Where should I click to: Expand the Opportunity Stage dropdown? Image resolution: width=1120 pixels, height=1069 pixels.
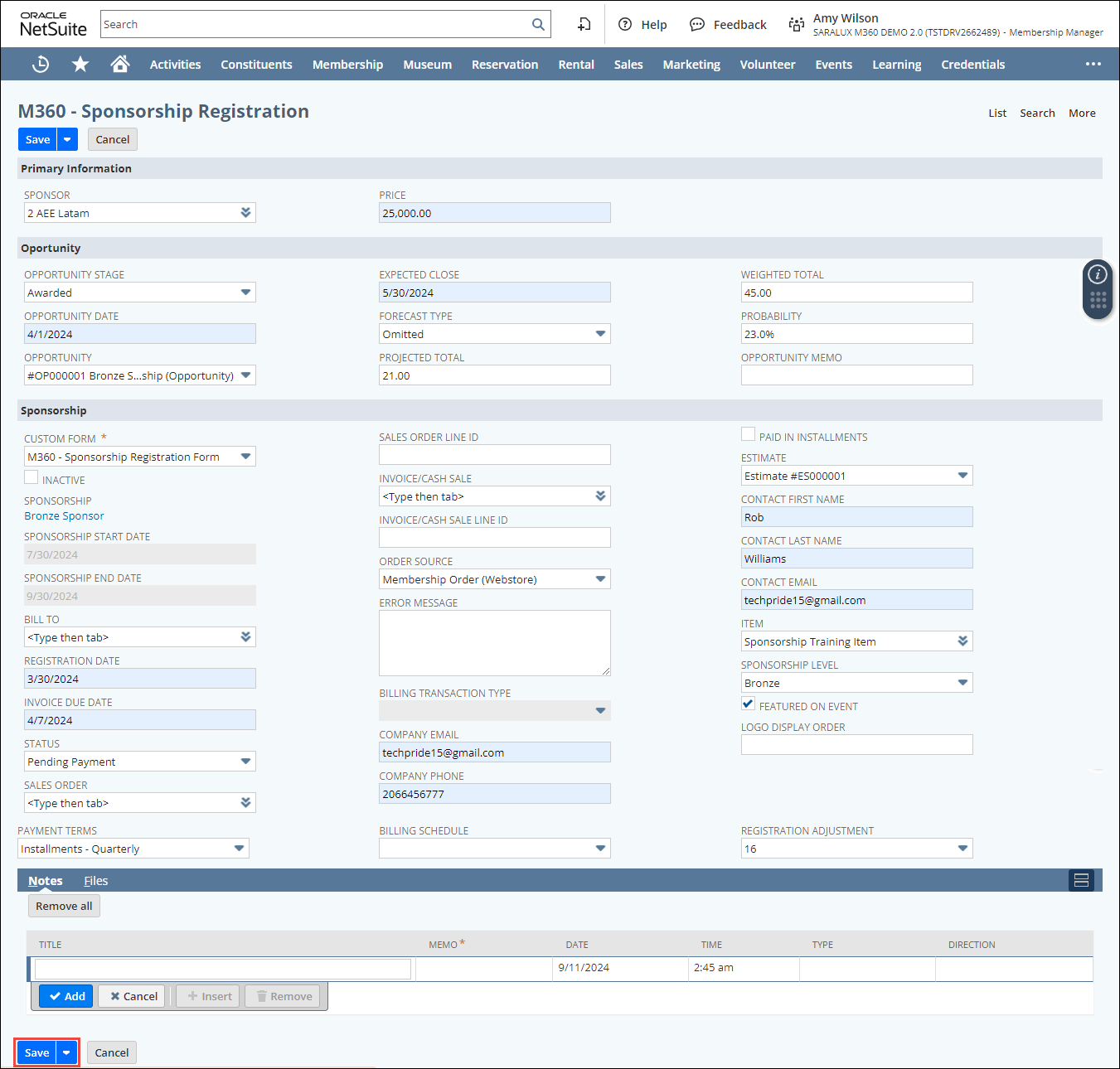point(245,293)
